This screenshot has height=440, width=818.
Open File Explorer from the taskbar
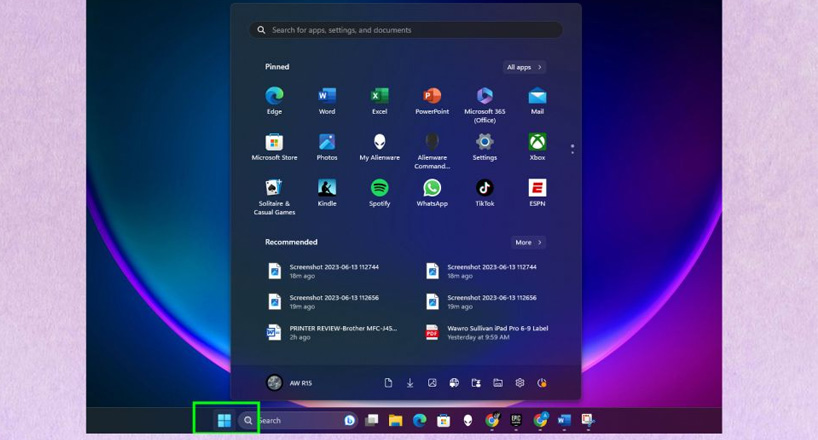click(x=395, y=420)
